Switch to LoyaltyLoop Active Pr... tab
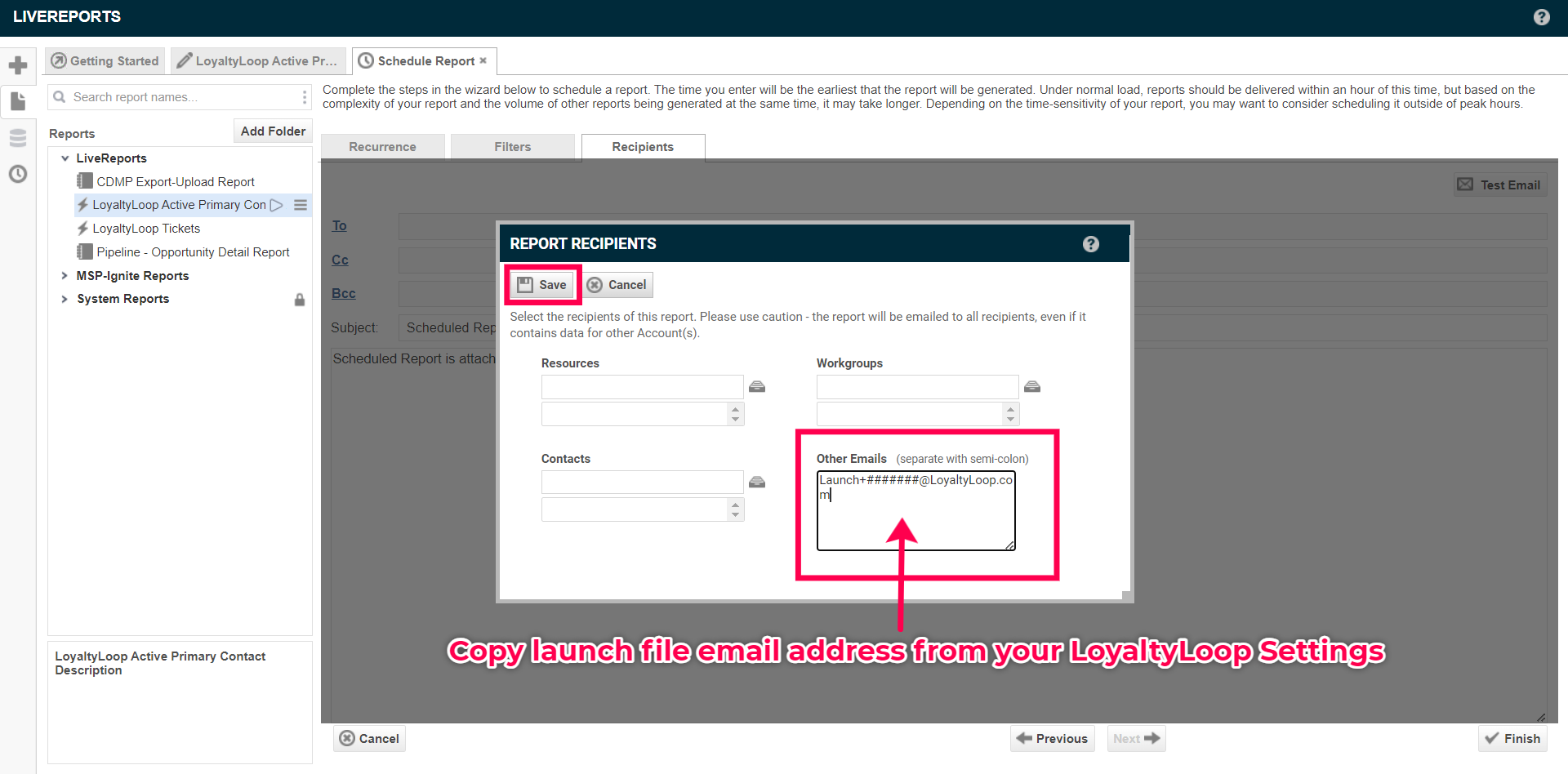The height and width of the screenshot is (774, 1568). point(258,61)
